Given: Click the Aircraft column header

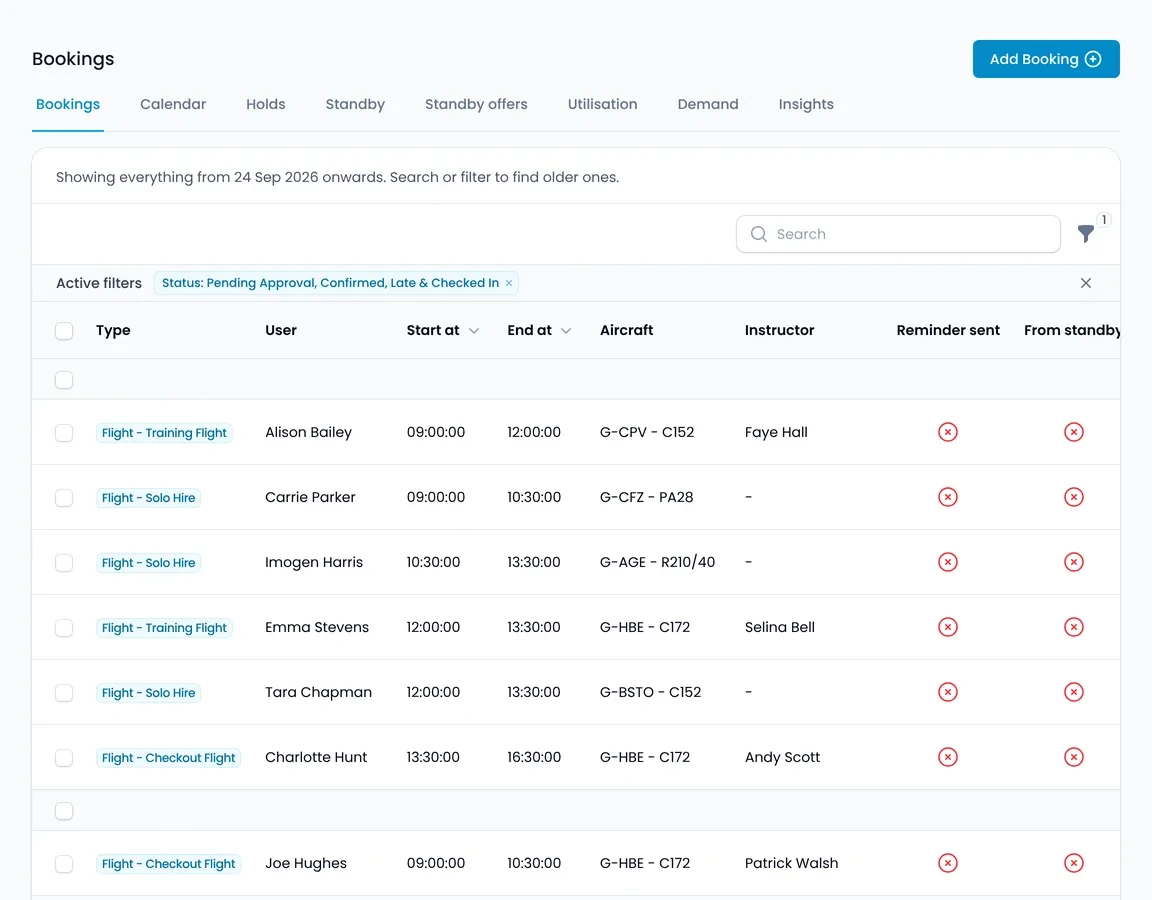Looking at the screenshot, I should 626,331.
